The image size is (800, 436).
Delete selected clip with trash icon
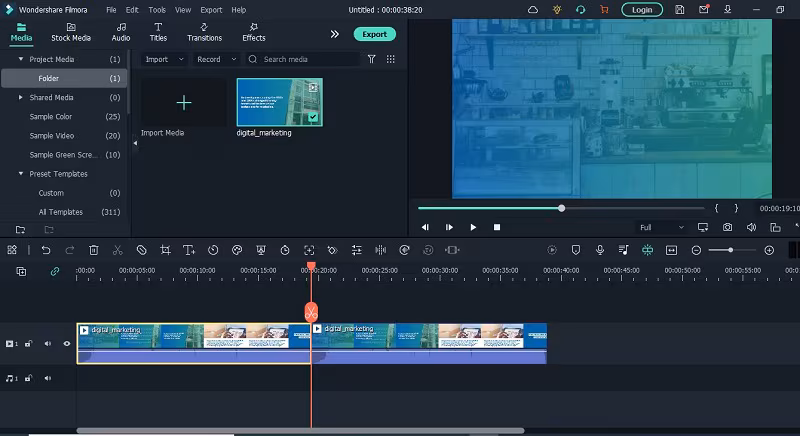tap(93, 250)
